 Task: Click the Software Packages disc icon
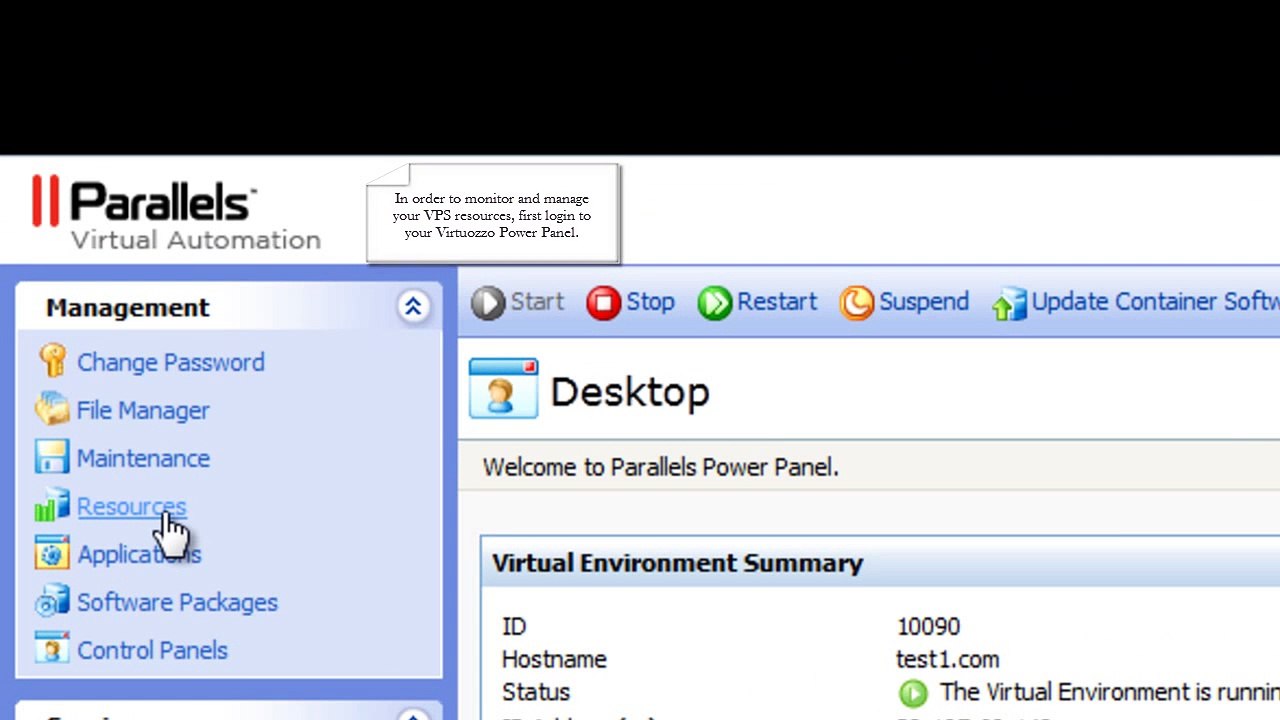52,601
